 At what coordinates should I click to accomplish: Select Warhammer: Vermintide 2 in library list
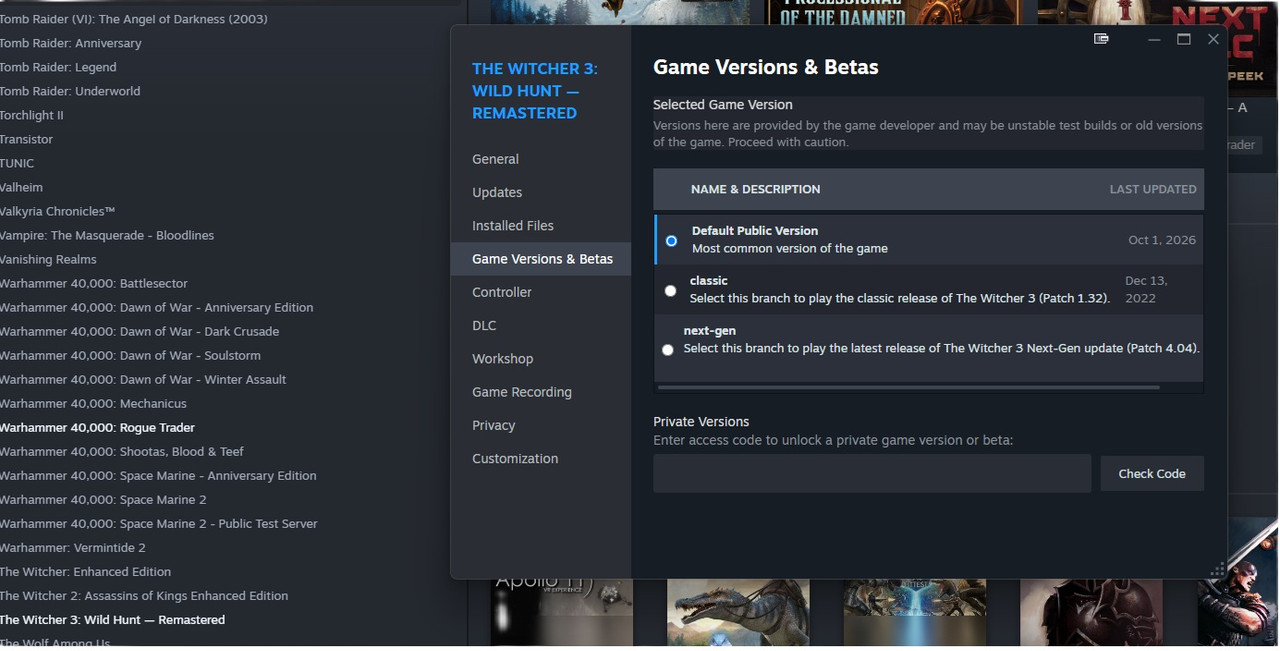click(x=73, y=547)
